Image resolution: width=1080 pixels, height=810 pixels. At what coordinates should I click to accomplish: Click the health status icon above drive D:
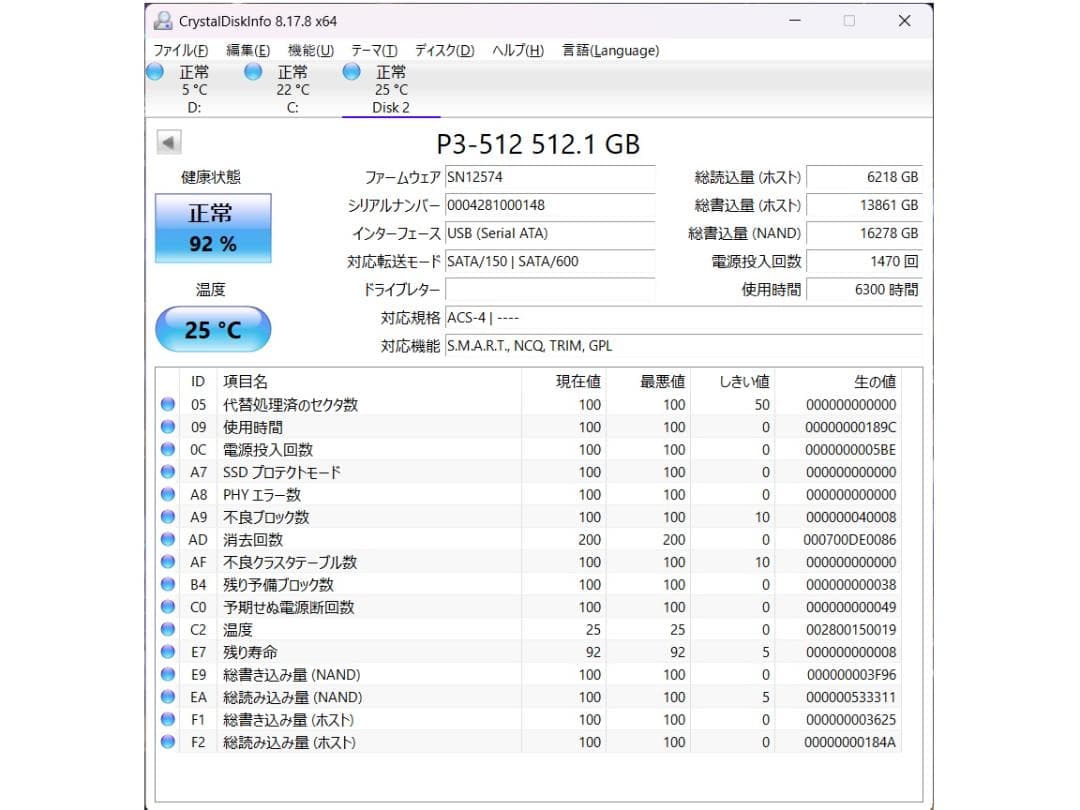(155, 71)
